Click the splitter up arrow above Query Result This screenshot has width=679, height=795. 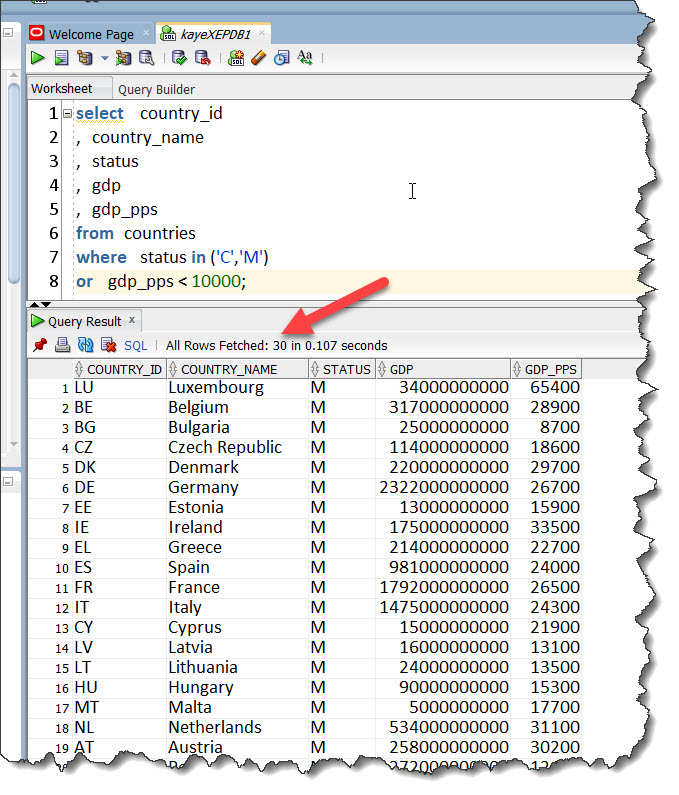(34, 305)
